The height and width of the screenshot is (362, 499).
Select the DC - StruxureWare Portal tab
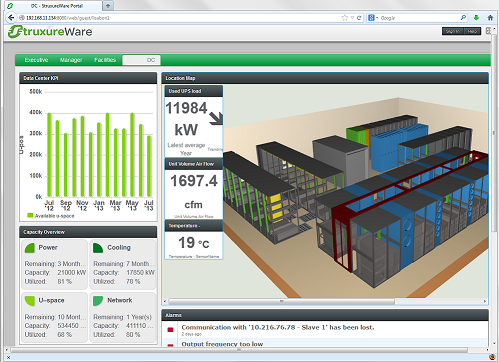coord(56,6)
